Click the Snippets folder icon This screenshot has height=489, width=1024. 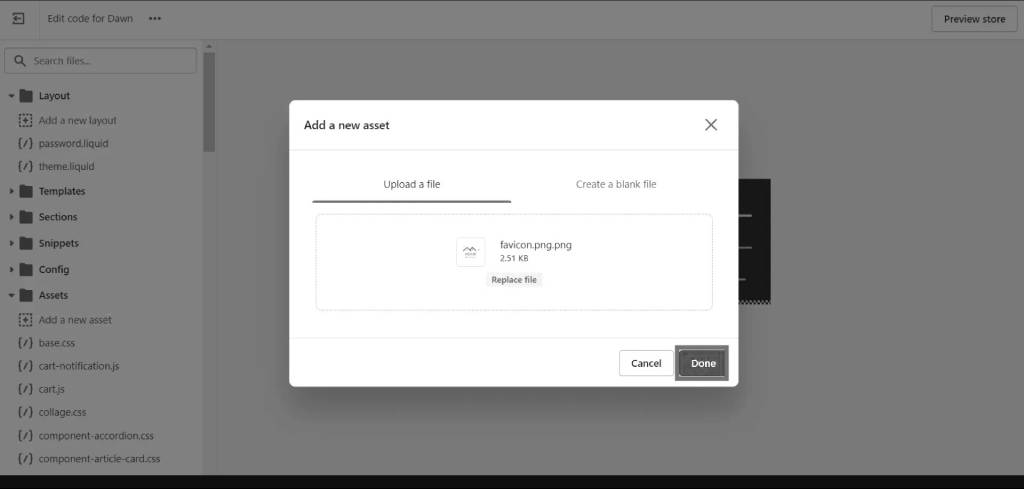coord(26,243)
